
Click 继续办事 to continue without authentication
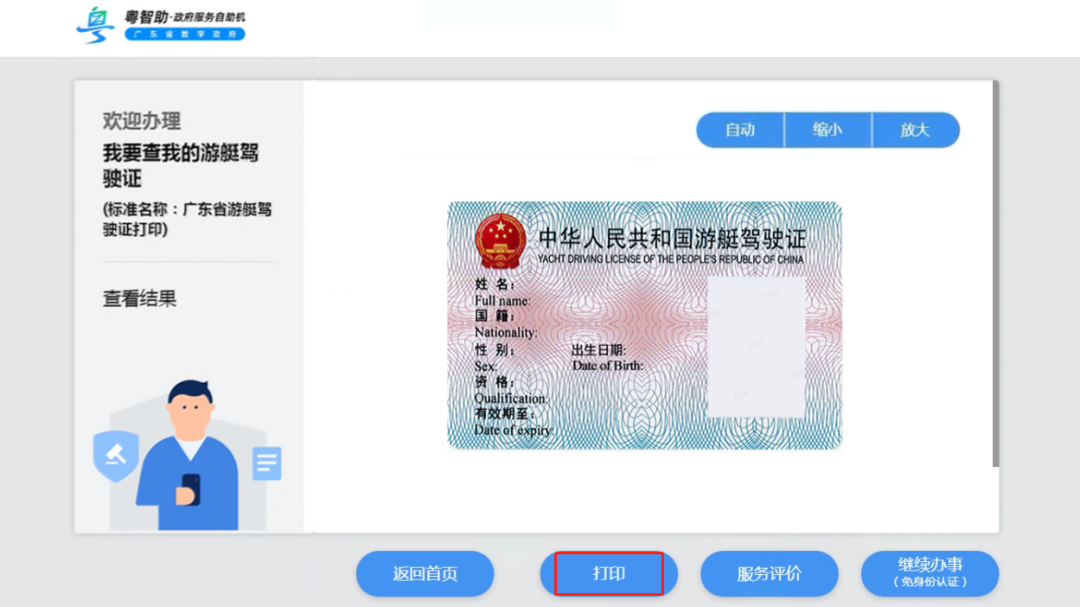coord(930,573)
